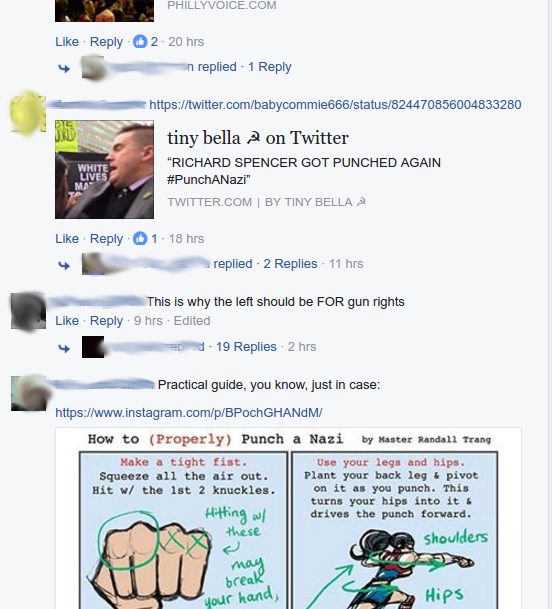Click the avatar of the gun rights commenter
Viewport: 552px width, 609px height.
coord(28,311)
